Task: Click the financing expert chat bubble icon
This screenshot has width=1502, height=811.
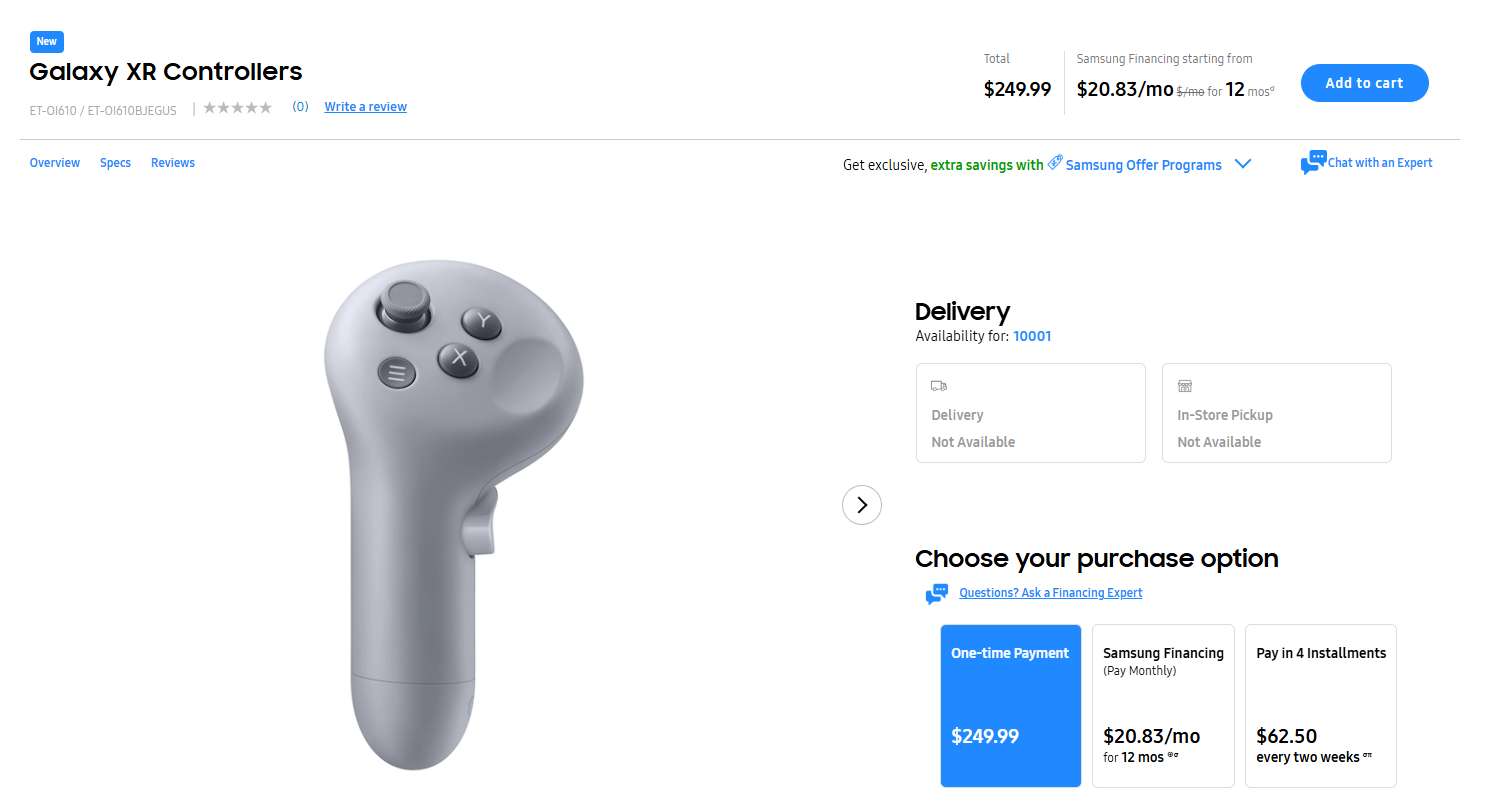Action: click(x=936, y=594)
